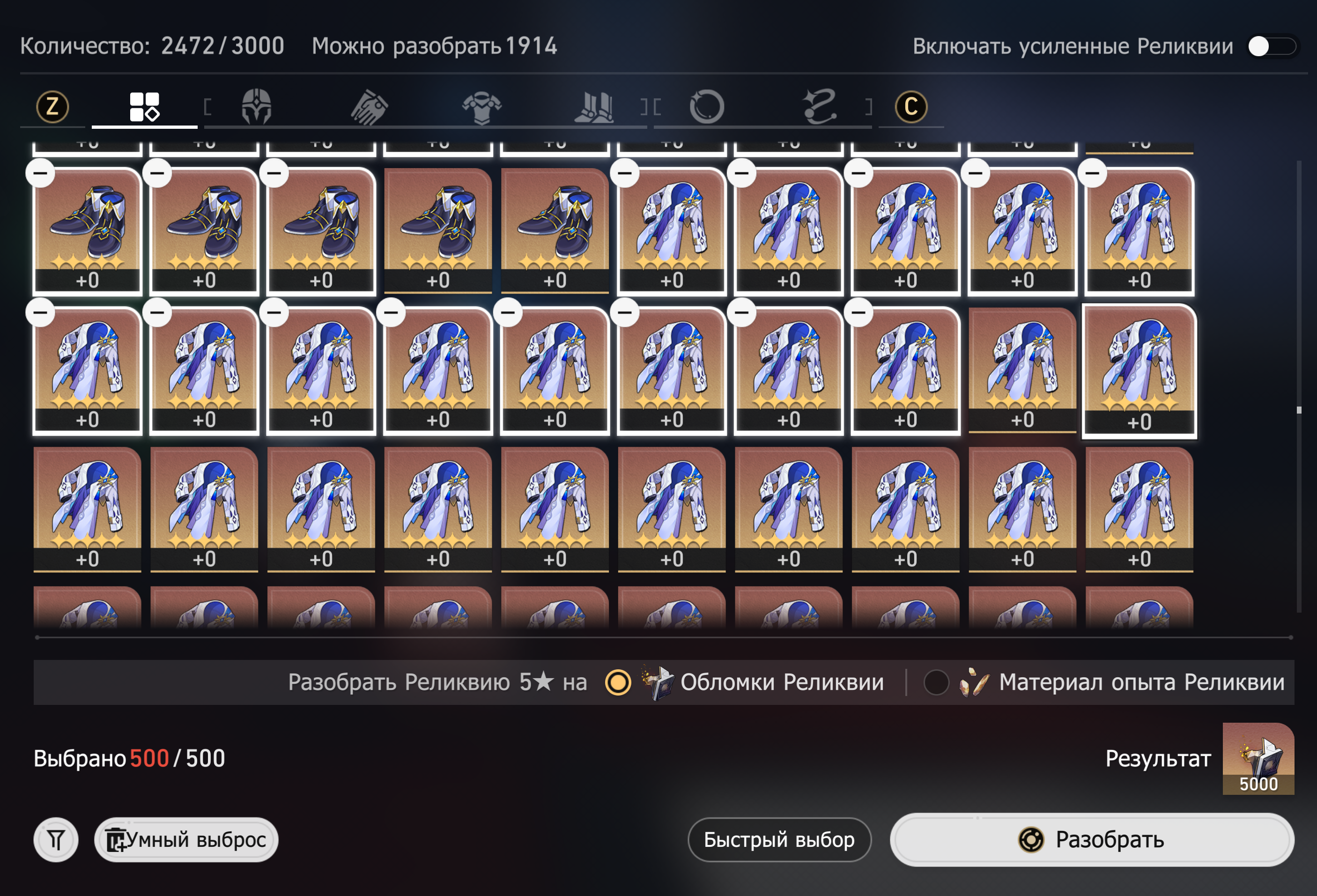Select the body armor filter icon
This screenshot has height=896, width=1317.
(481, 106)
